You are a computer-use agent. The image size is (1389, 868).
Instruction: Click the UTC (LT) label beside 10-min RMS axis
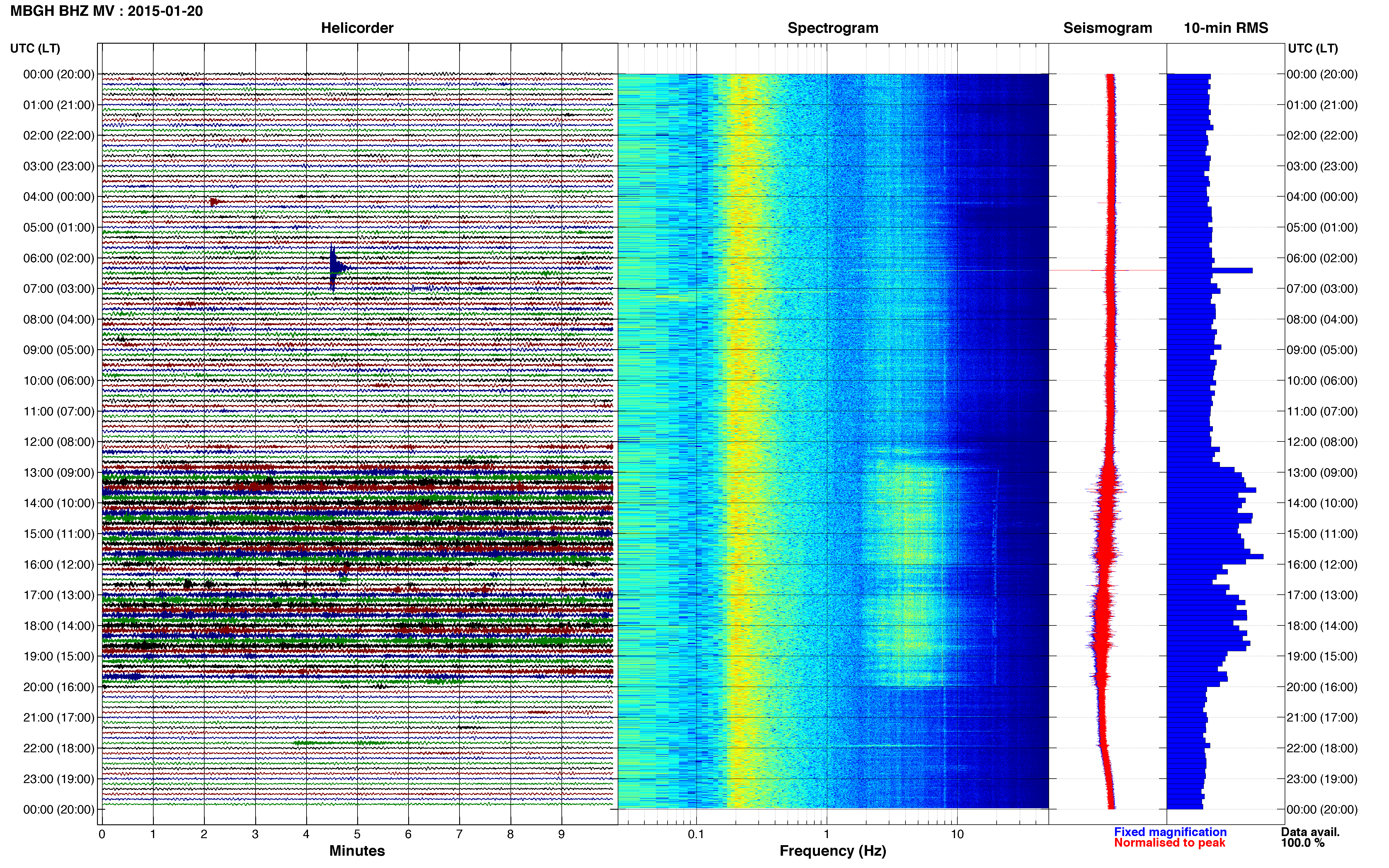pos(1313,48)
